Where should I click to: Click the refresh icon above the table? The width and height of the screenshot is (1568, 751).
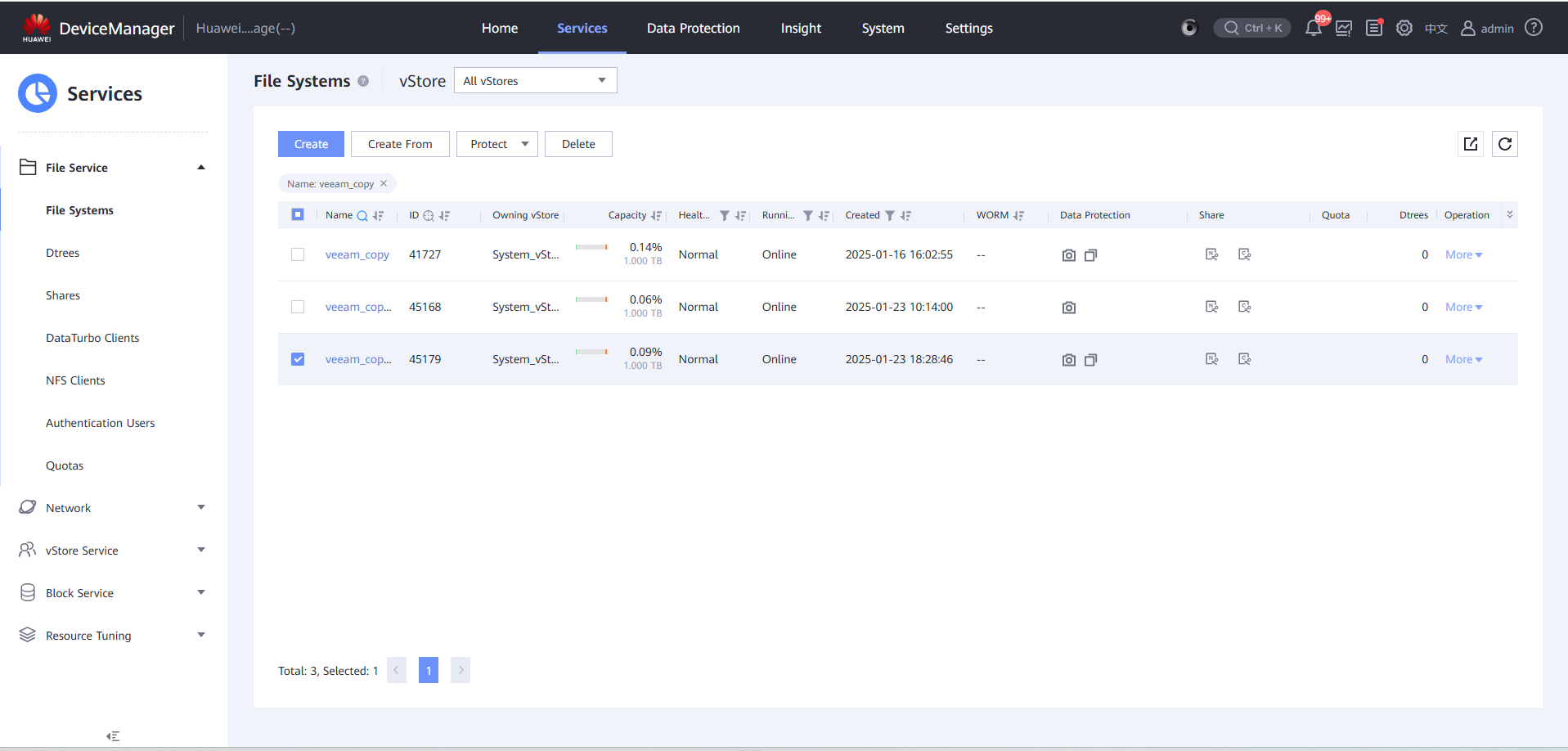(x=1504, y=144)
